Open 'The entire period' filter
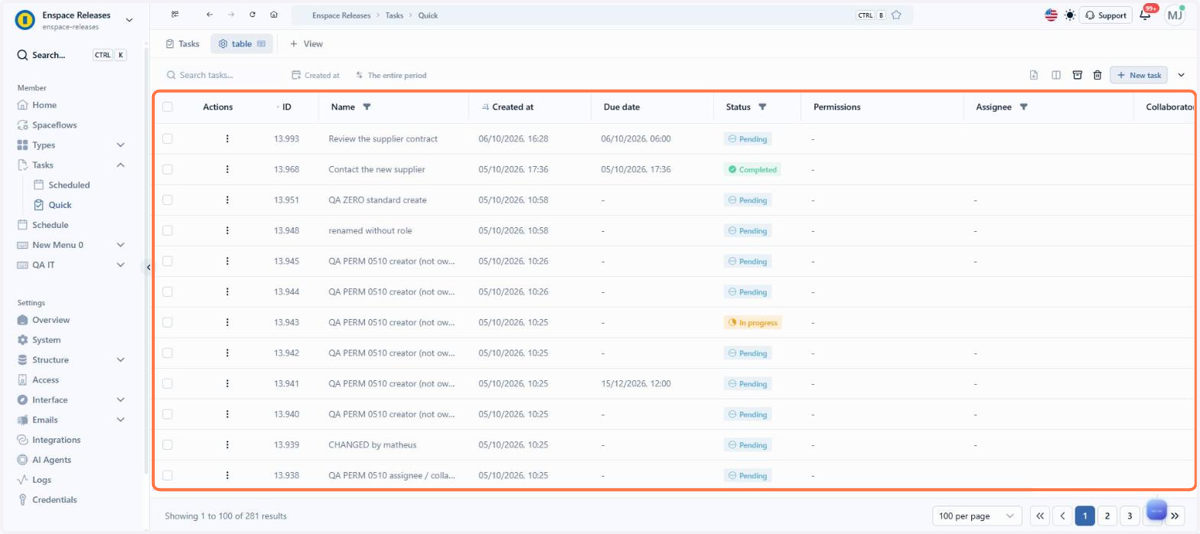This screenshot has width=1200, height=534. pos(391,75)
